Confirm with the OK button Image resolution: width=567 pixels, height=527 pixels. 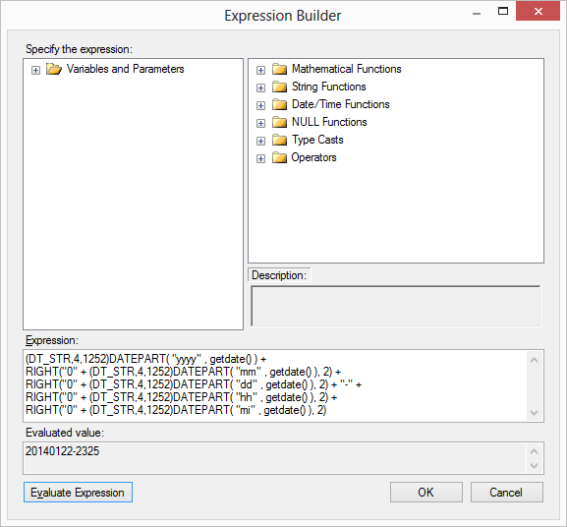coord(426,492)
